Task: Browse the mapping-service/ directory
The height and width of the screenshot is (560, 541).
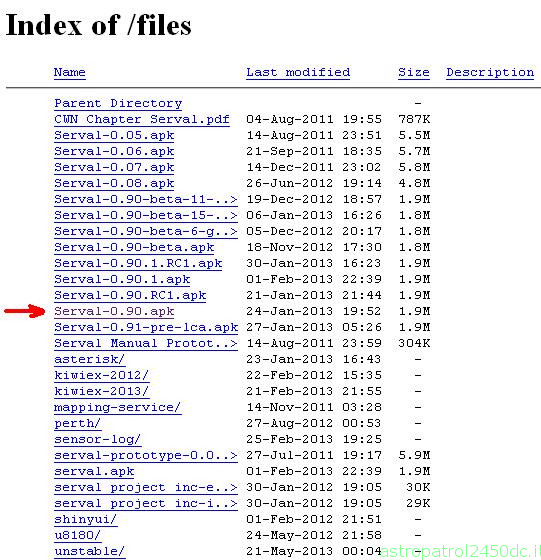Action: 118,408
